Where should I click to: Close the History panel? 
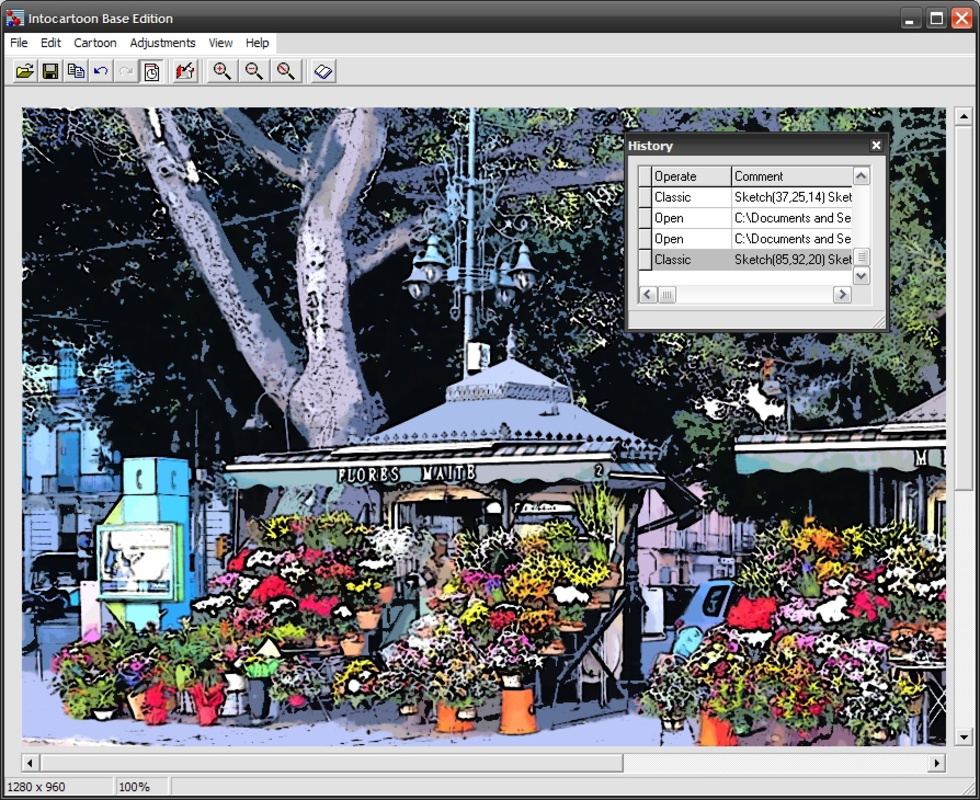(x=876, y=145)
